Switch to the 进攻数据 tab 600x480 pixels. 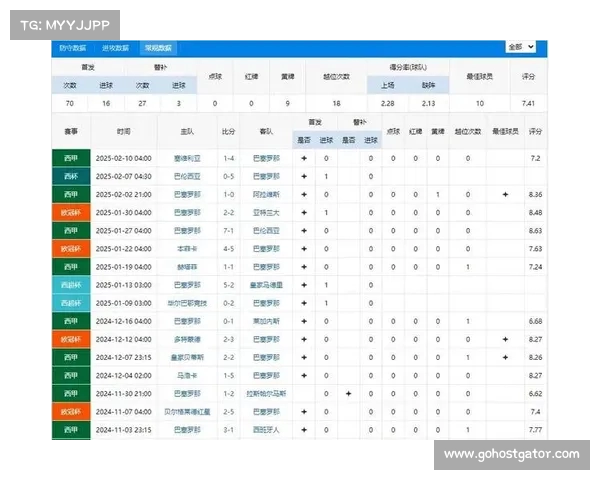pos(115,48)
